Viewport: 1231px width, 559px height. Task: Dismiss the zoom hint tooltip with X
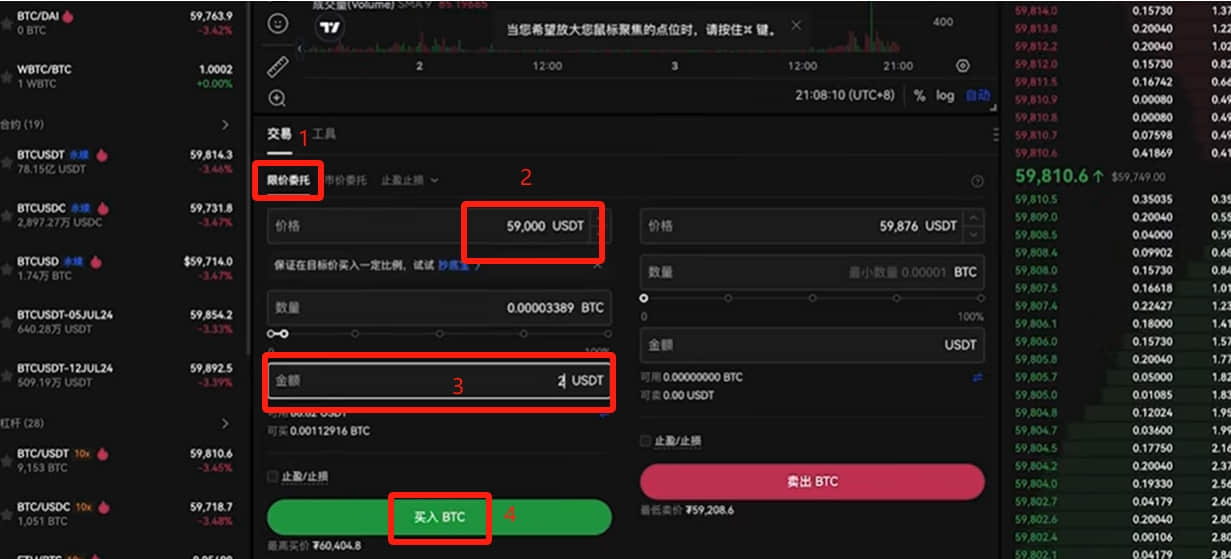[796, 25]
